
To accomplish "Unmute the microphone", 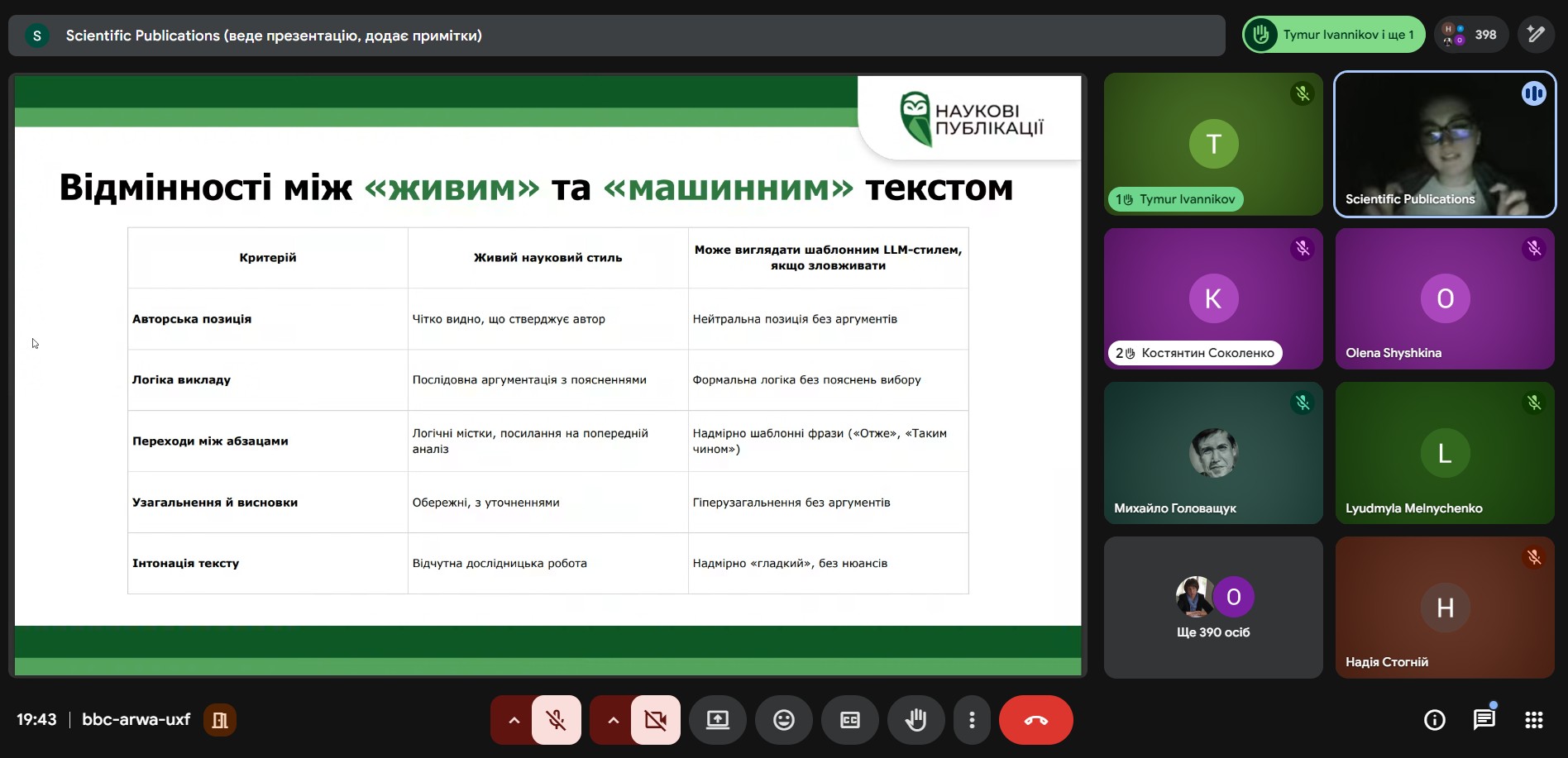I will coord(556,720).
